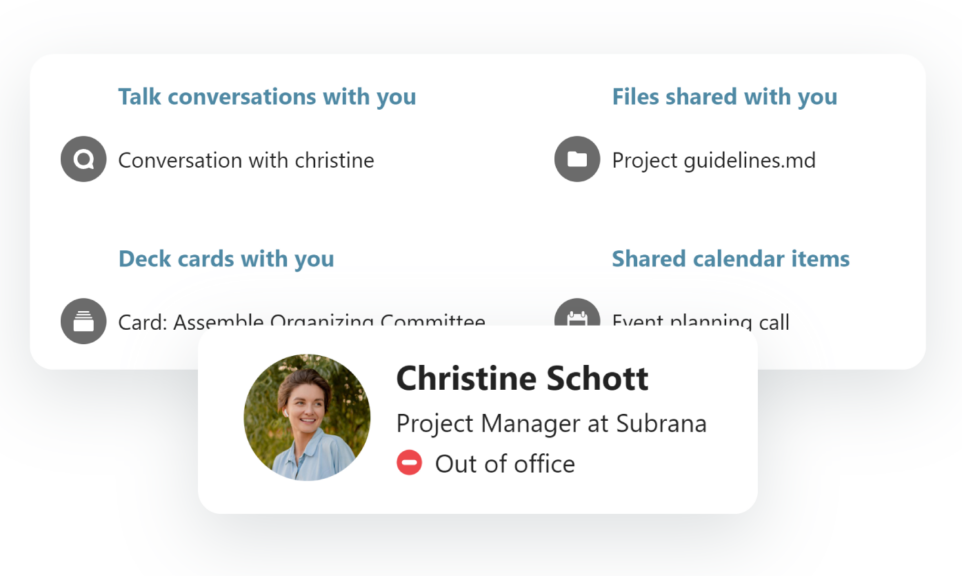Open the Event planning call calendar item
962x576 pixels.
coord(700,322)
